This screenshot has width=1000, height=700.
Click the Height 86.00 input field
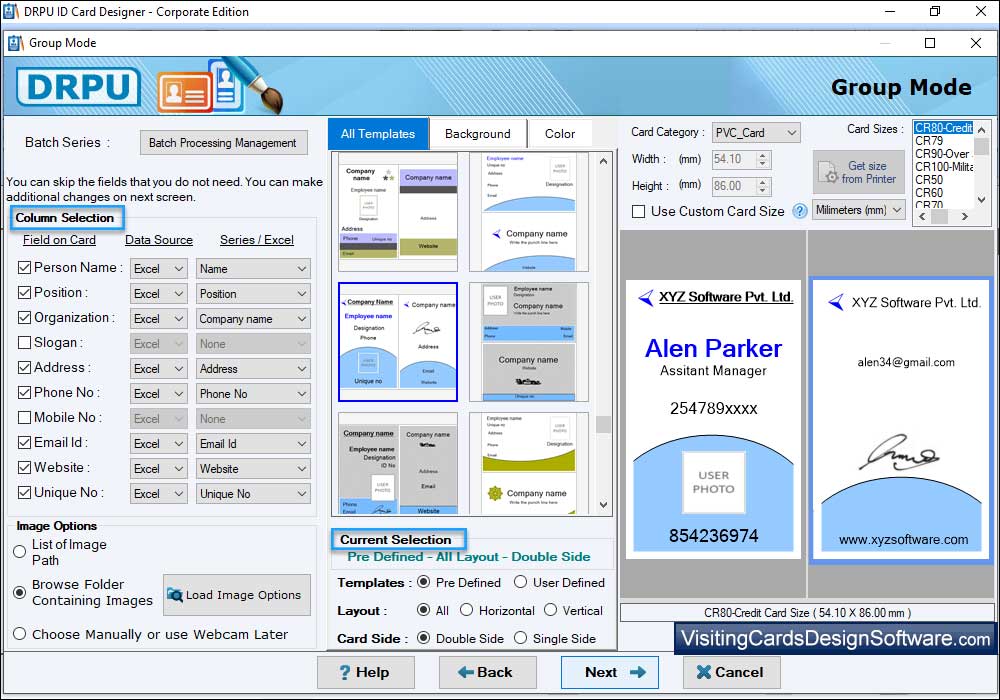(x=733, y=186)
